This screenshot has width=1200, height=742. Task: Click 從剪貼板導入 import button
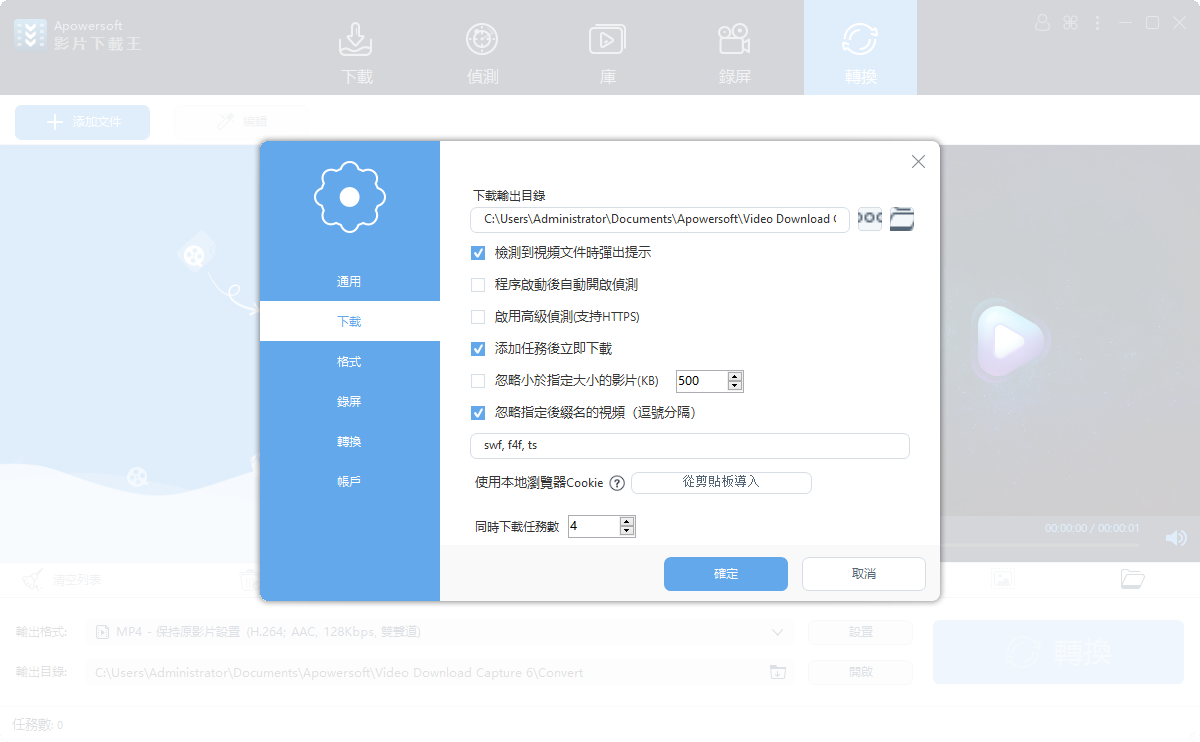point(721,482)
